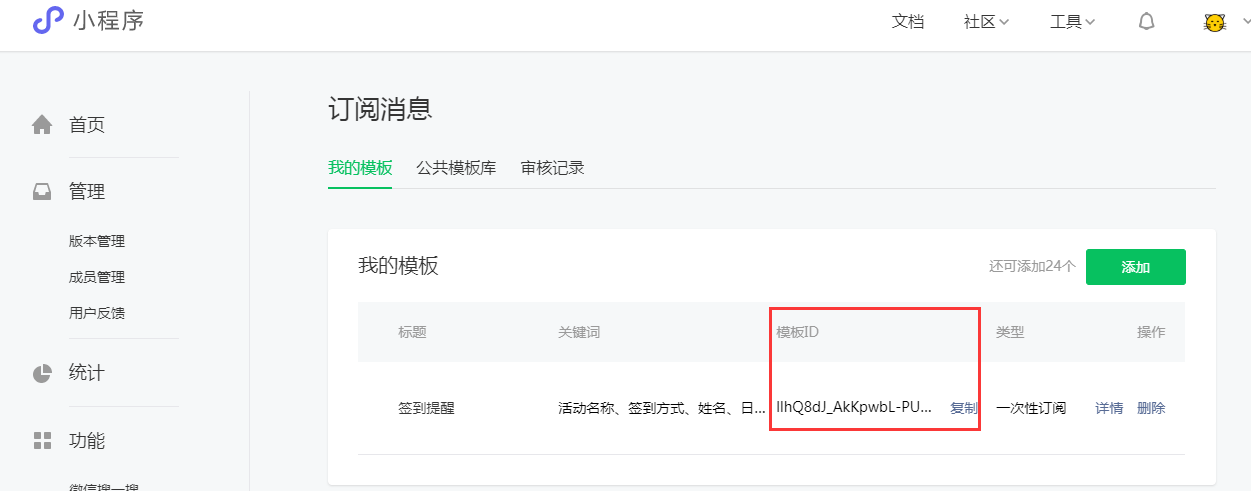Copy the template ID via 复制
Image resolution: width=1251 pixels, height=491 pixels.
(963, 408)
